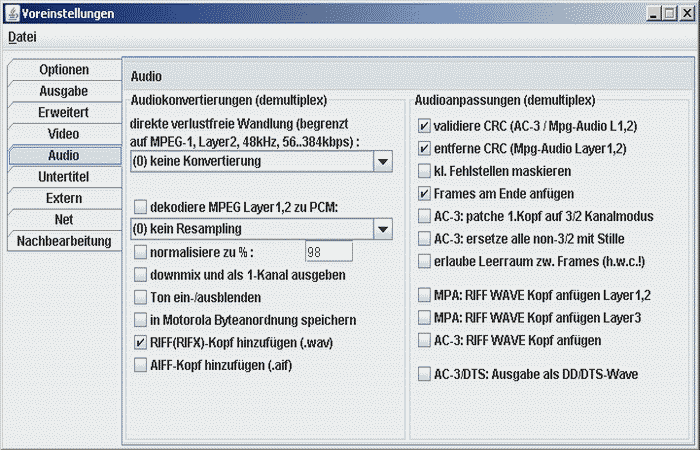Disable 'validiere CRC' checkbox
Screen dimensions: 700x450
[425, 127]
